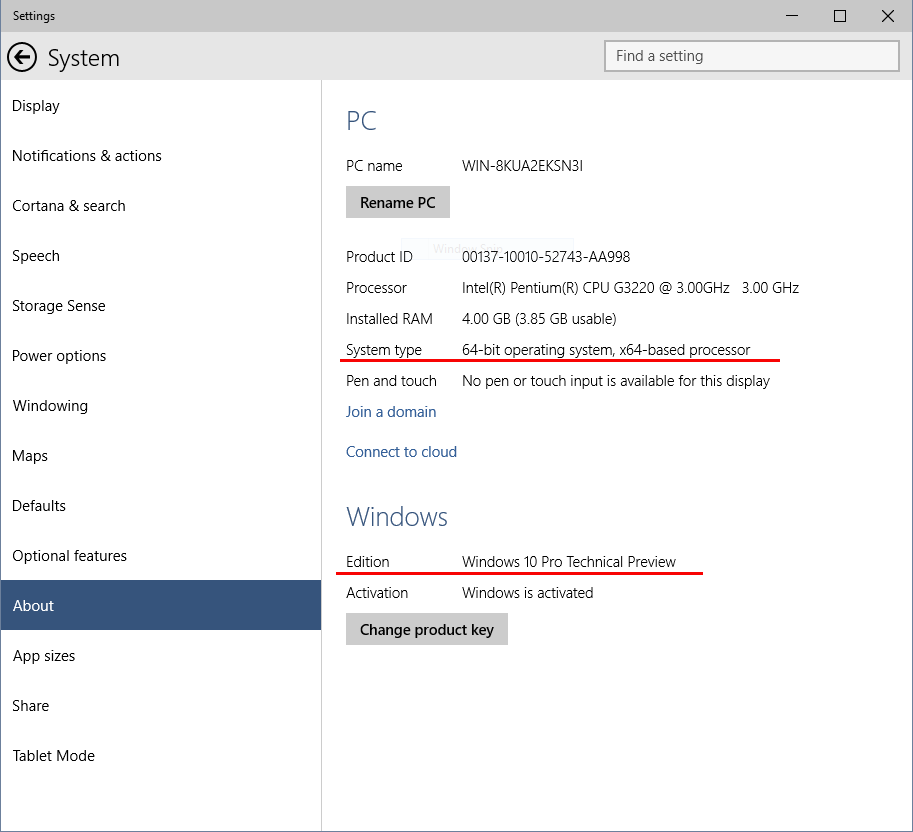Click the Settings title bar text
This screenshot has height=832, width=913.
pyautogui.click(x=34, y=16)
